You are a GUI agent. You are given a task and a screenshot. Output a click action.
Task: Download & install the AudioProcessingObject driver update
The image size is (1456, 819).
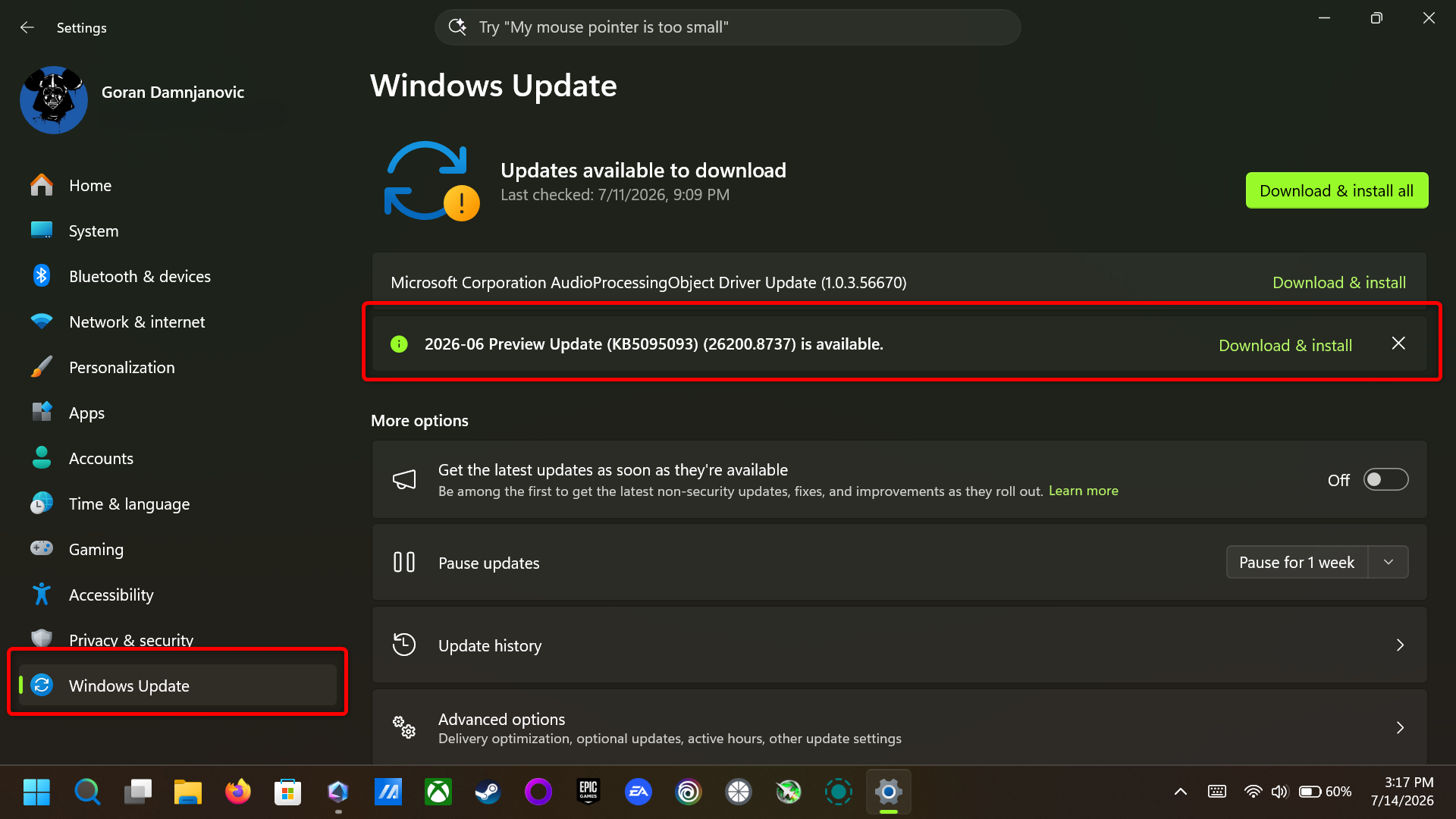coord(1338,282)
